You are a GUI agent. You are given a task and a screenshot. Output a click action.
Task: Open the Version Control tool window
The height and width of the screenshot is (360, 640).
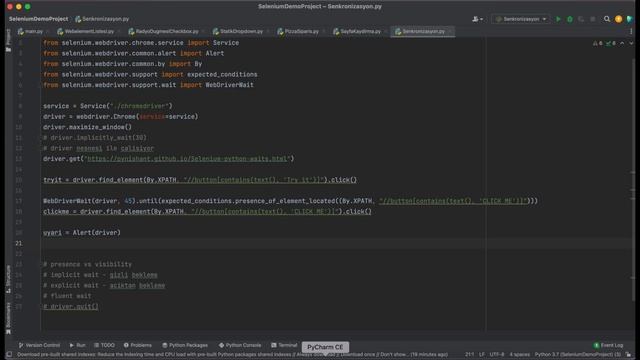(39, 345)
